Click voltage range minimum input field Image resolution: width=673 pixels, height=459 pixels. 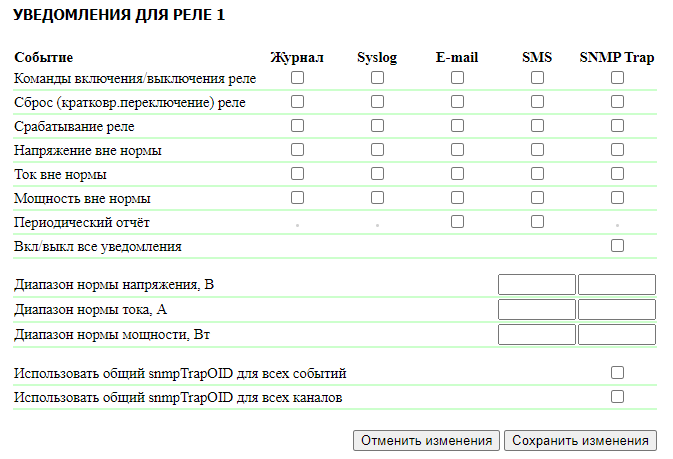[x=537, y=285]
